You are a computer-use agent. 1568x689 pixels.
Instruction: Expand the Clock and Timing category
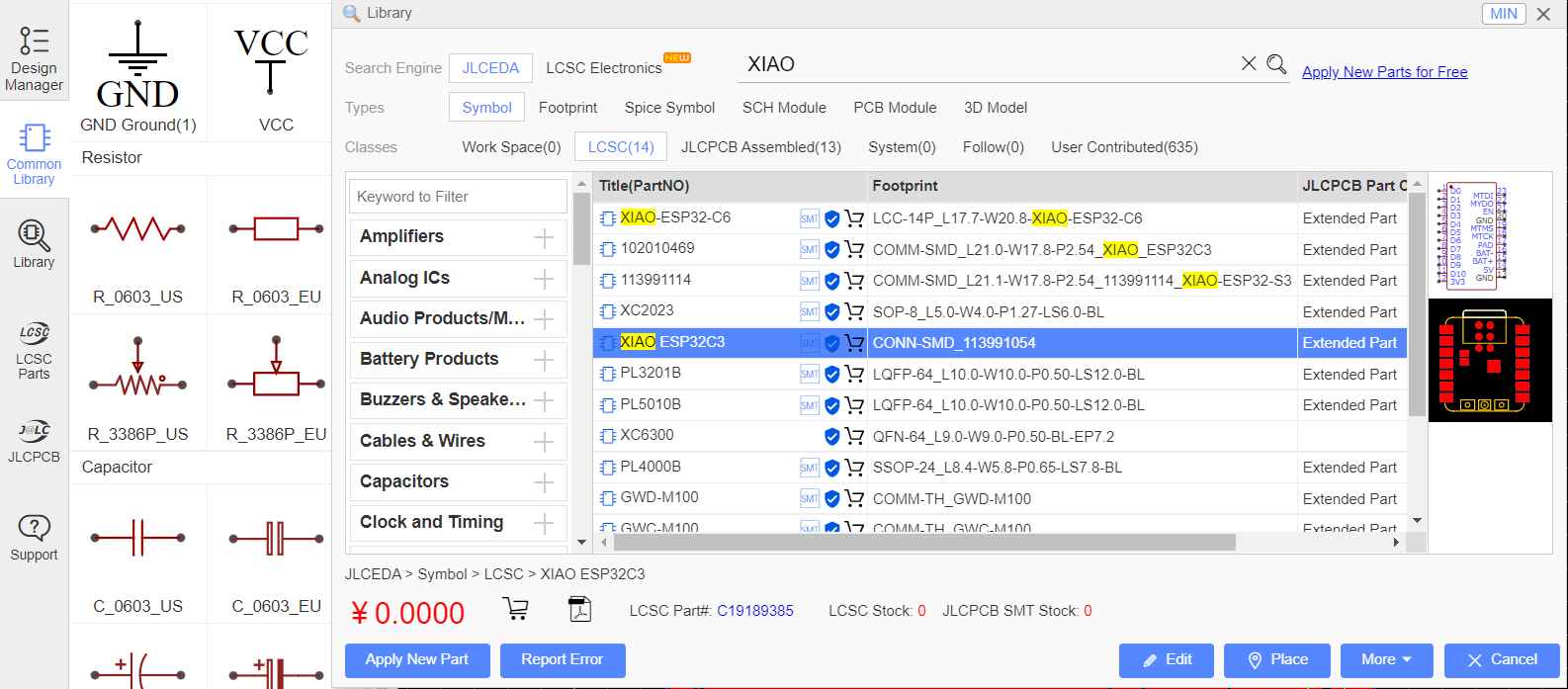point(544,523)
